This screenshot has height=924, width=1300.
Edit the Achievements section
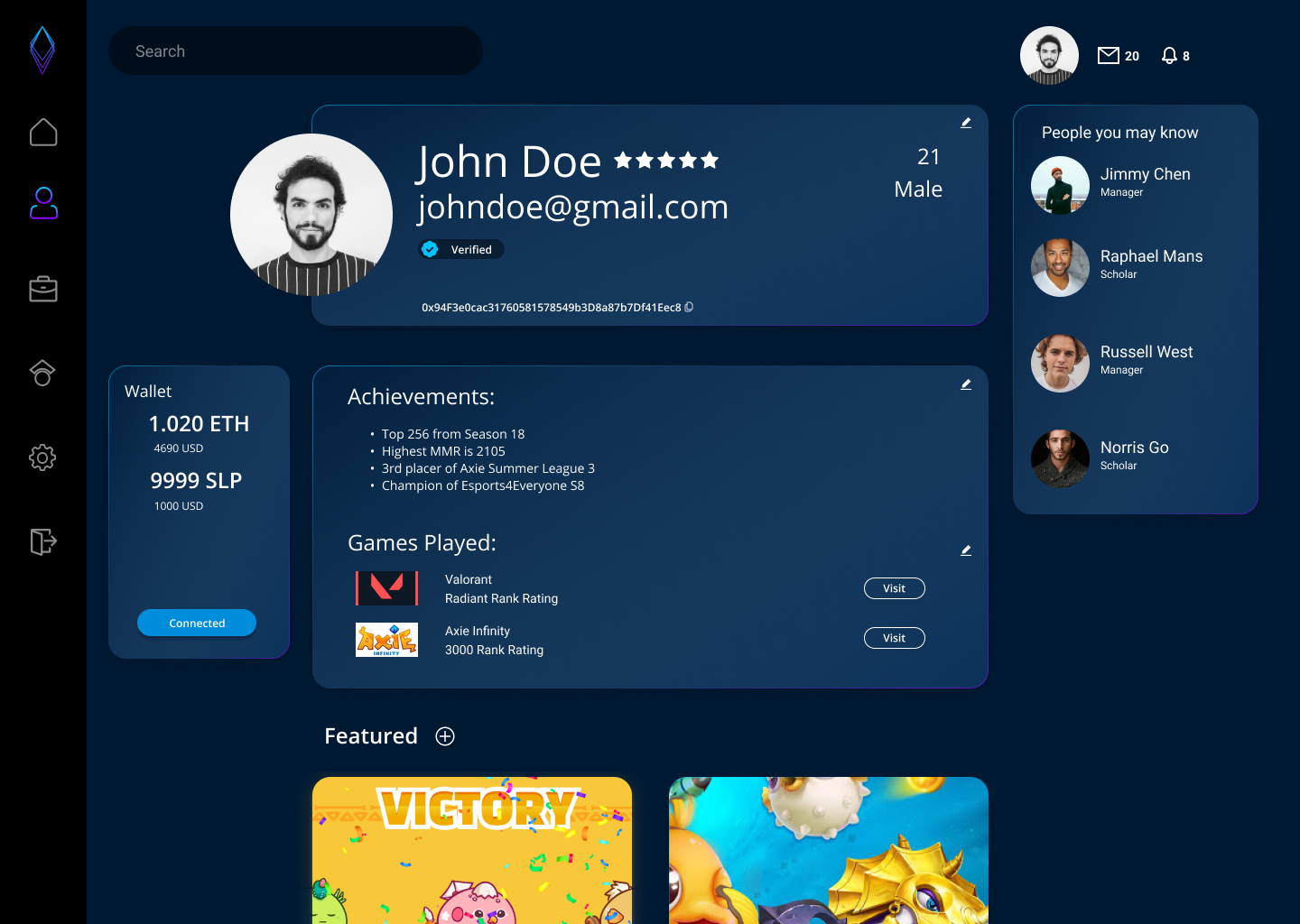click(x=966, y=384)
